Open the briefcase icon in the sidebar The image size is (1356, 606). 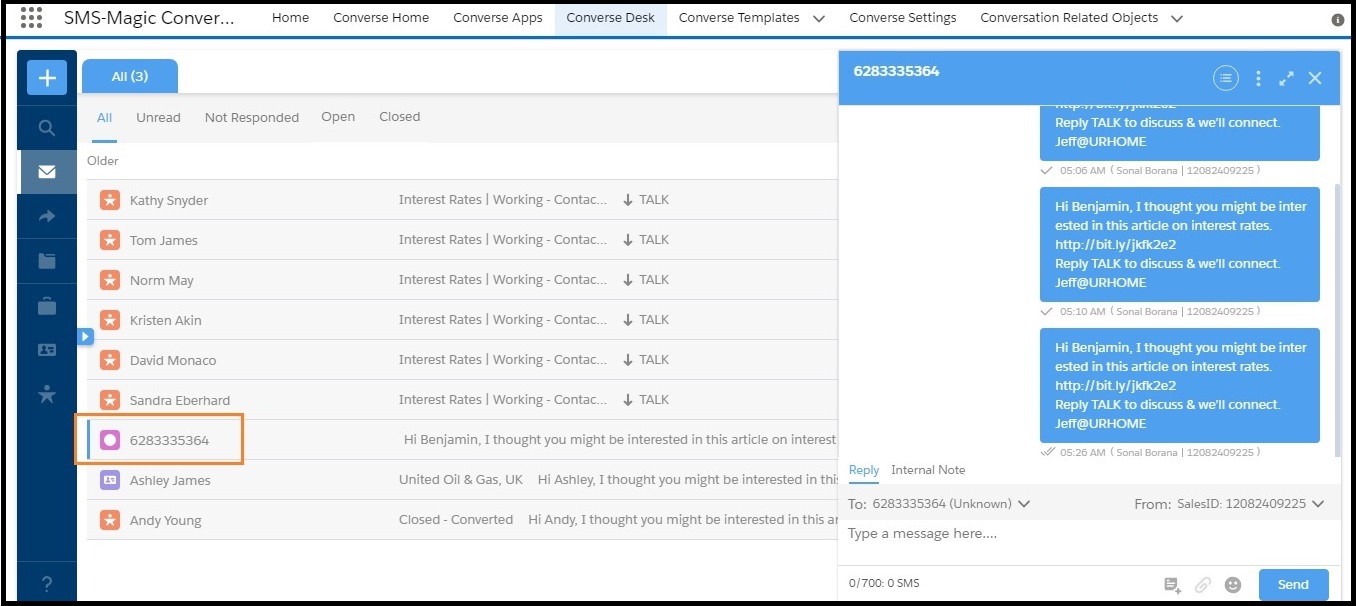[47, 306]
